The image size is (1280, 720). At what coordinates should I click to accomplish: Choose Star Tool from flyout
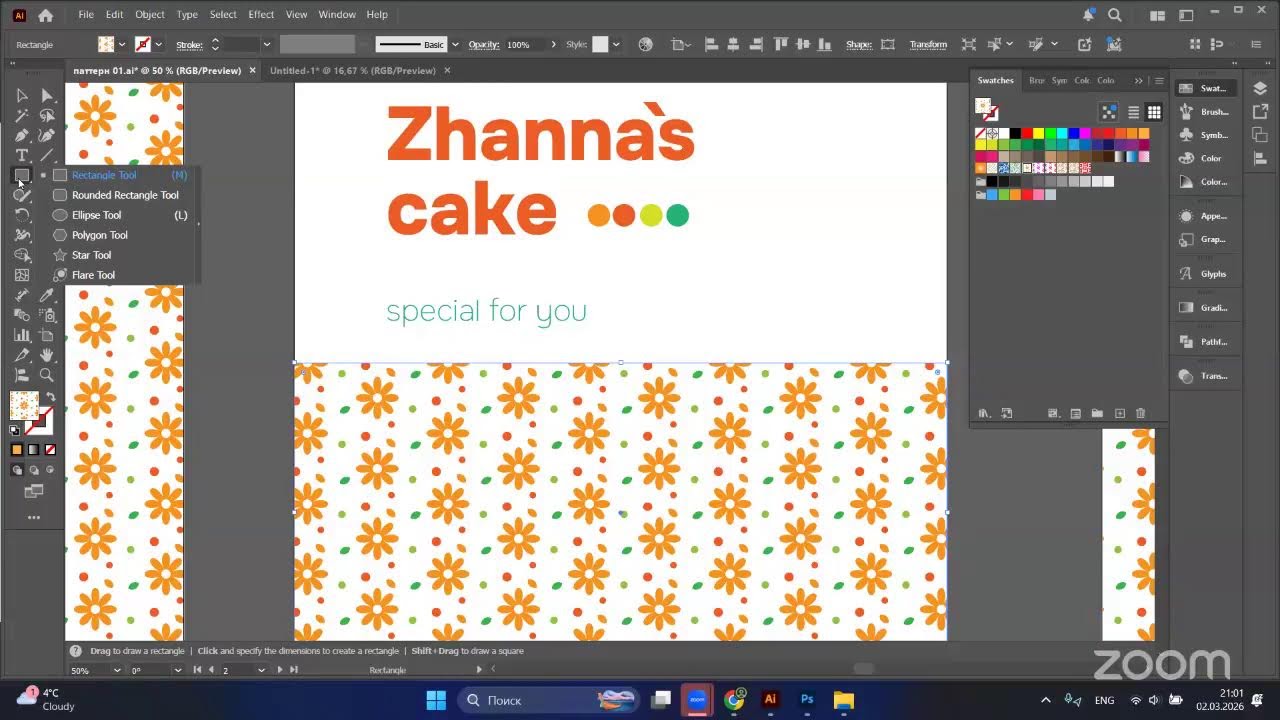(x=120, y=255)
